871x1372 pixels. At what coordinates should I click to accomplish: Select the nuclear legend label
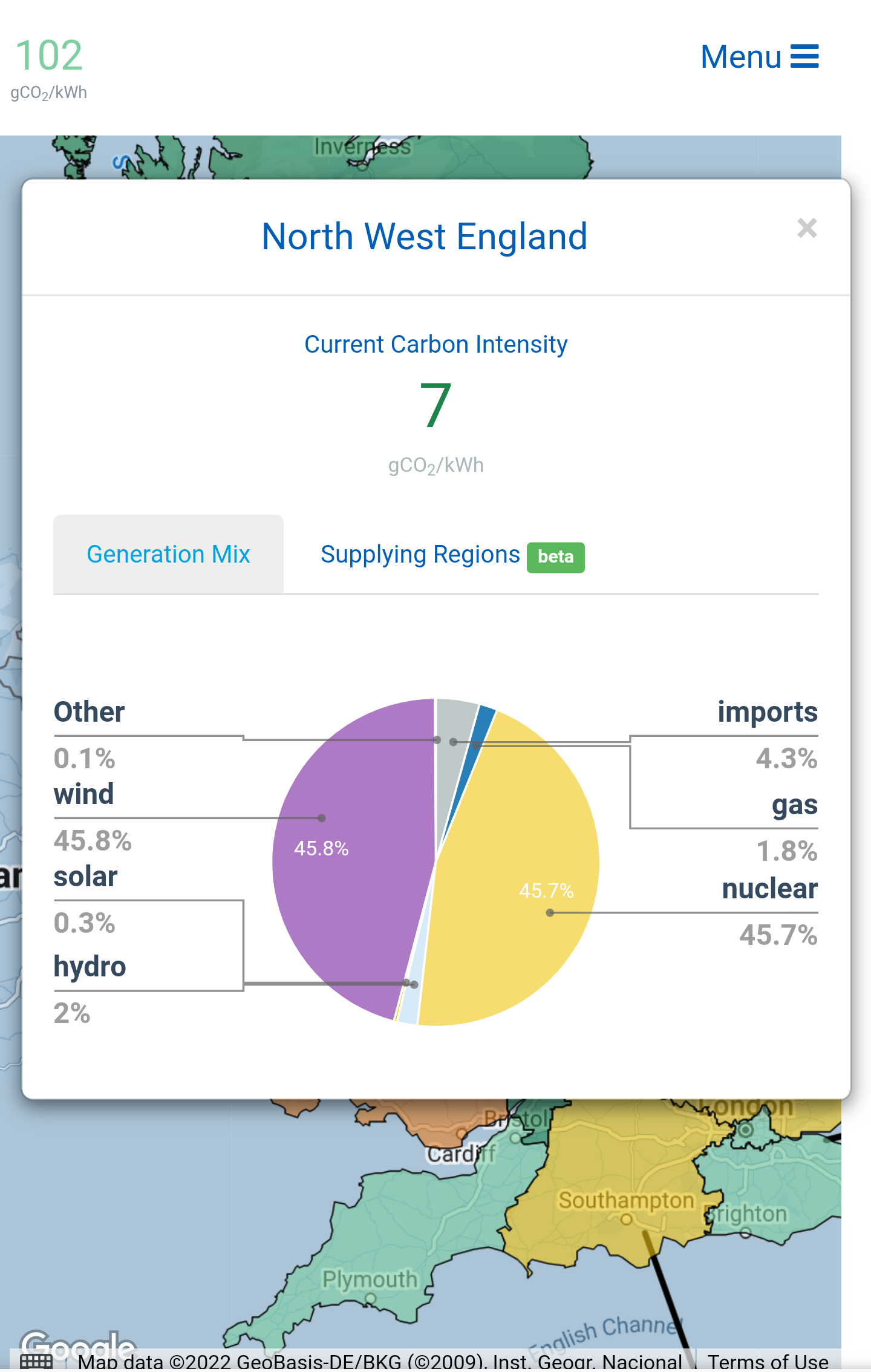coord(769,889)
